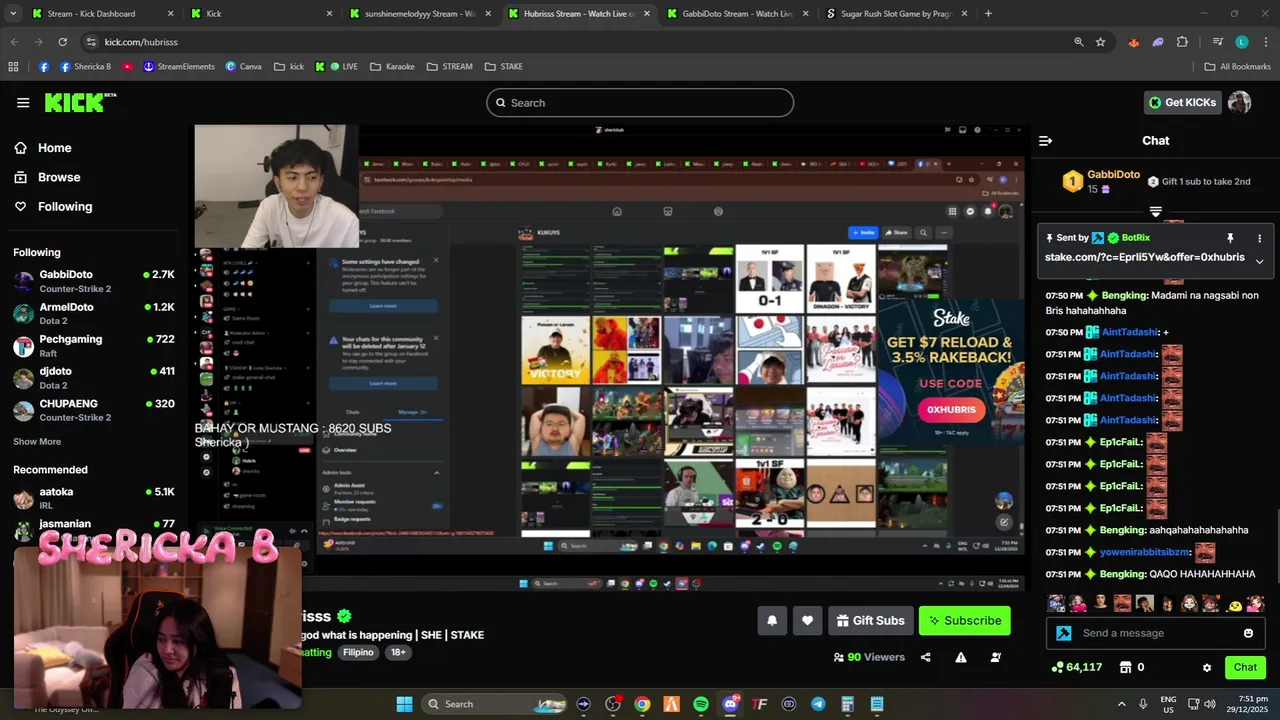Click the Gift Subs button
1280x720 pixels.
coord(870,621)
